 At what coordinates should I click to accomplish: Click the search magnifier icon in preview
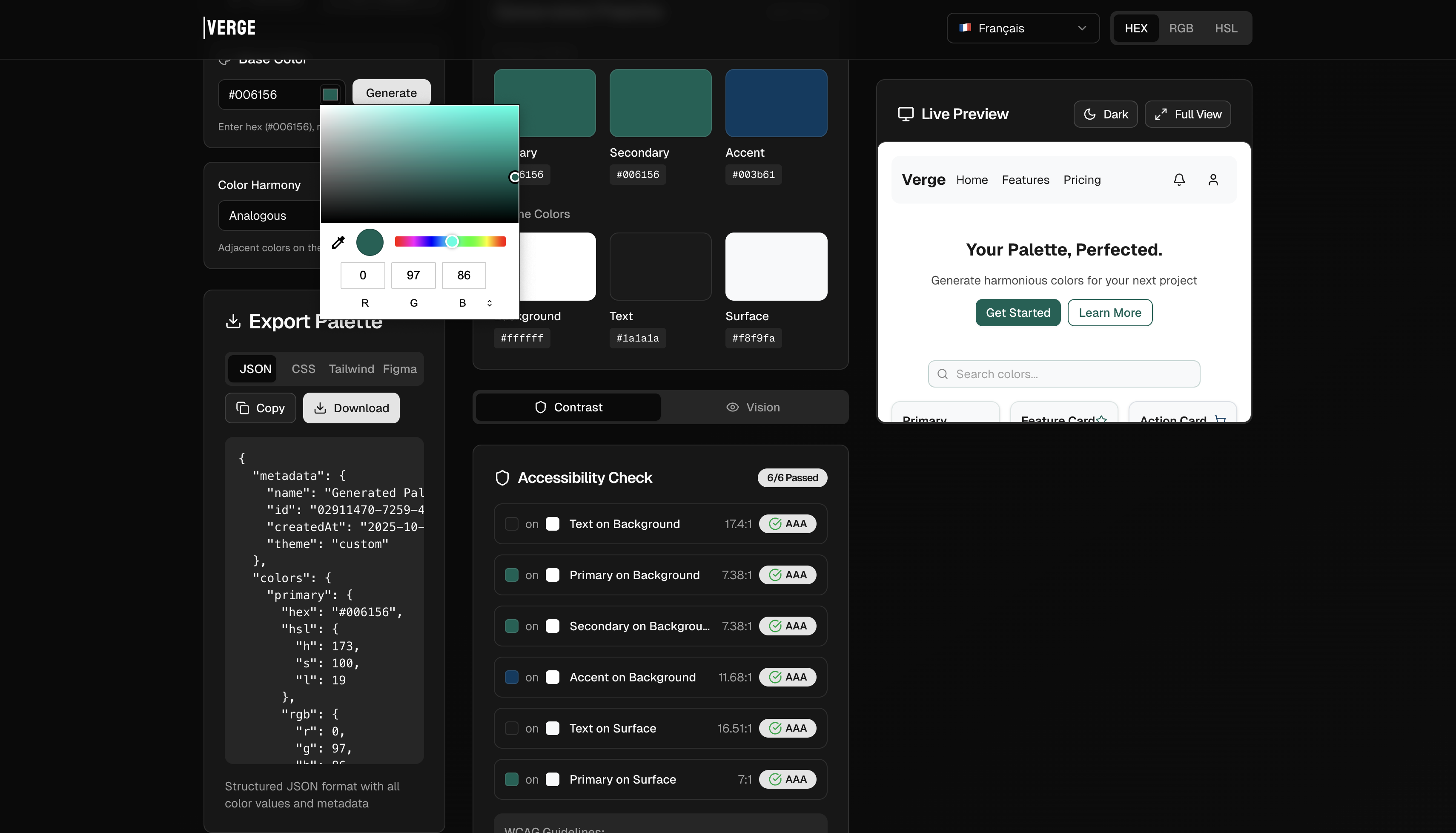coord(943,374)
